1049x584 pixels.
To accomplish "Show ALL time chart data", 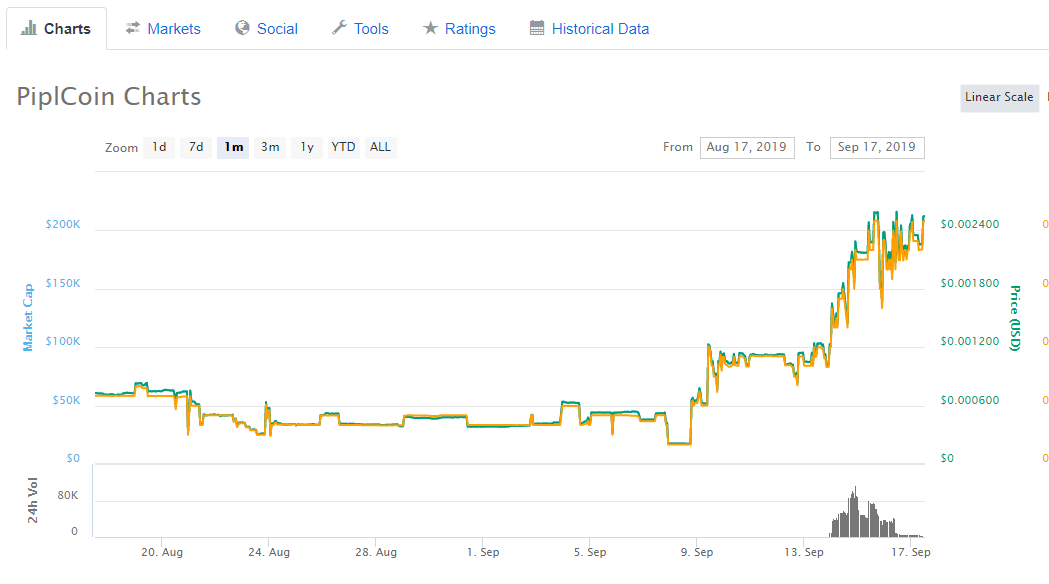I will point(380,147).
